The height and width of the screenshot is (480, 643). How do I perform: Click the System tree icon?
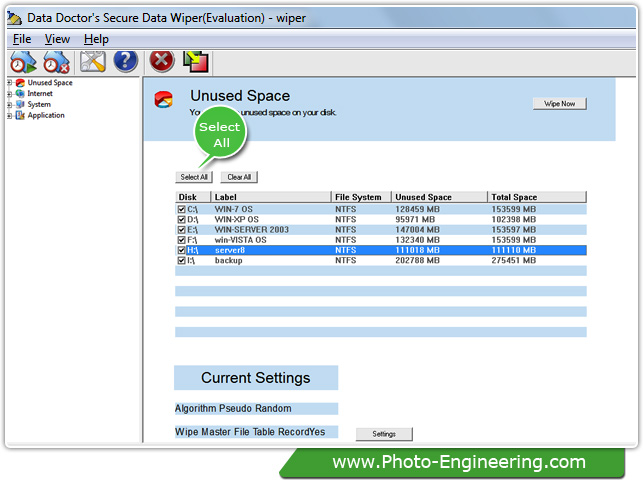click(x=20, y=105)
